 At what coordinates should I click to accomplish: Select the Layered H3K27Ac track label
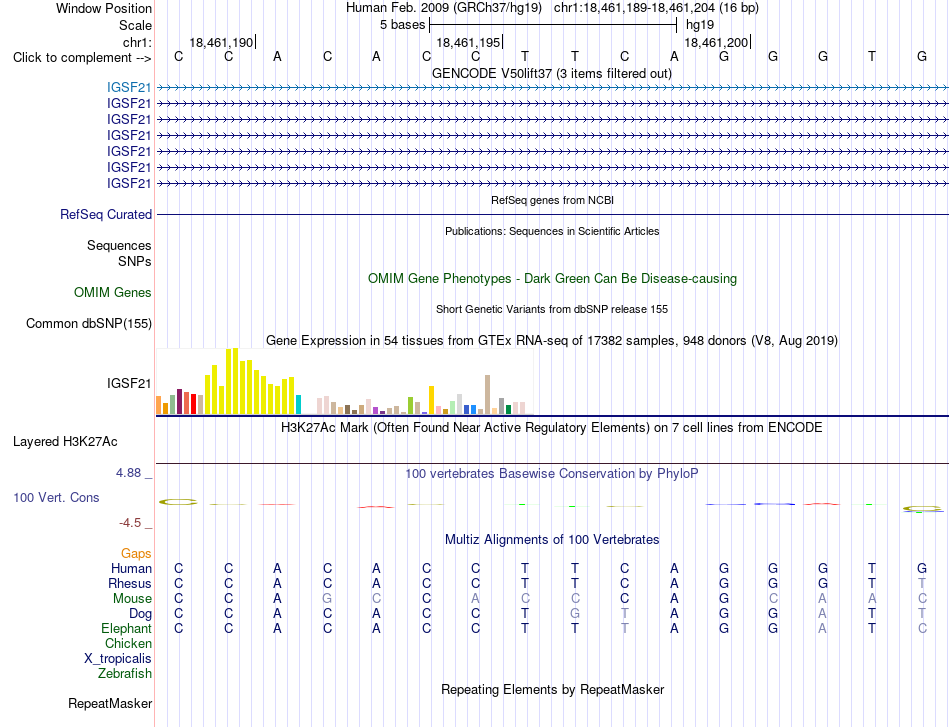pos(65,442)
